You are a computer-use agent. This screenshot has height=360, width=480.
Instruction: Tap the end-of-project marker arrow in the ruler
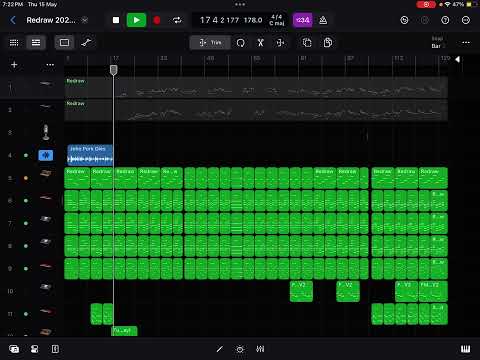pyautogui.click(x=458, y=59)
